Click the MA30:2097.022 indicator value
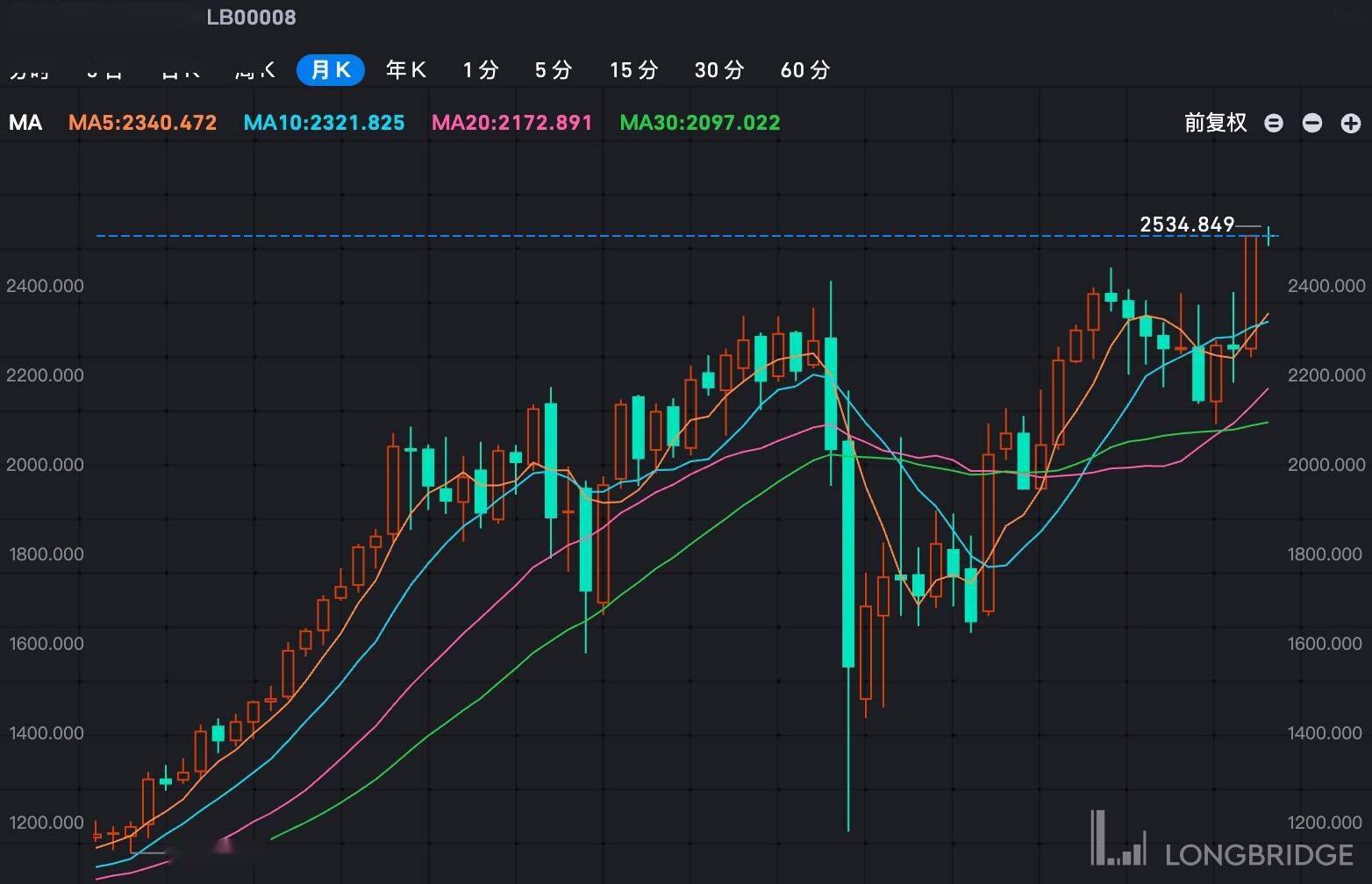Viewport: 1372px width, 884px height. pos(700,123)
